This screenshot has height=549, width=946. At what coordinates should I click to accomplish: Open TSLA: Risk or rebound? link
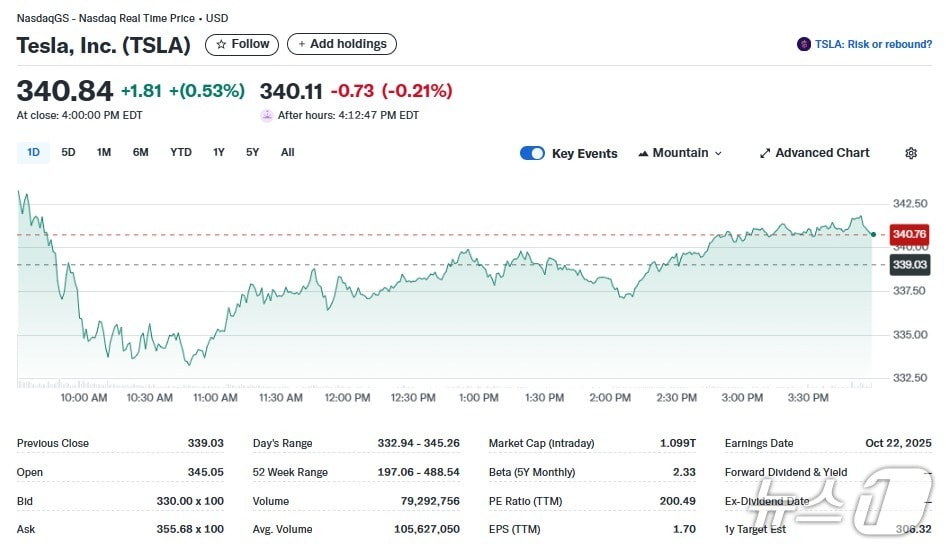point(873,44)
